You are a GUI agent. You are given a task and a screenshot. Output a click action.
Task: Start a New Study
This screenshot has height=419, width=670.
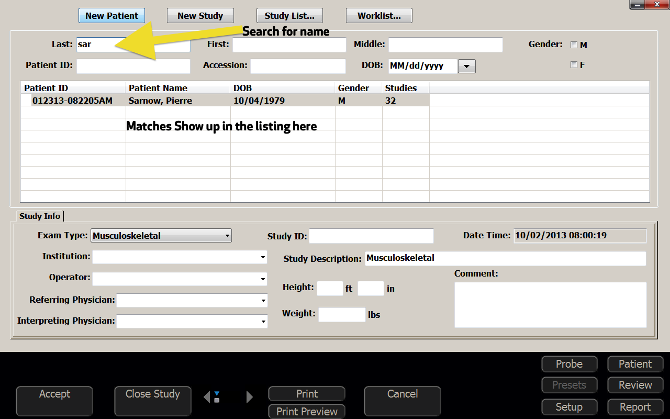point(200,16)
